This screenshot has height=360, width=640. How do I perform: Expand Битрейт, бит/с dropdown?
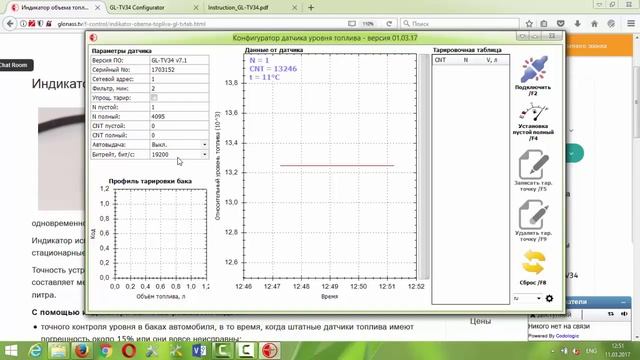(x=204, y=155)
